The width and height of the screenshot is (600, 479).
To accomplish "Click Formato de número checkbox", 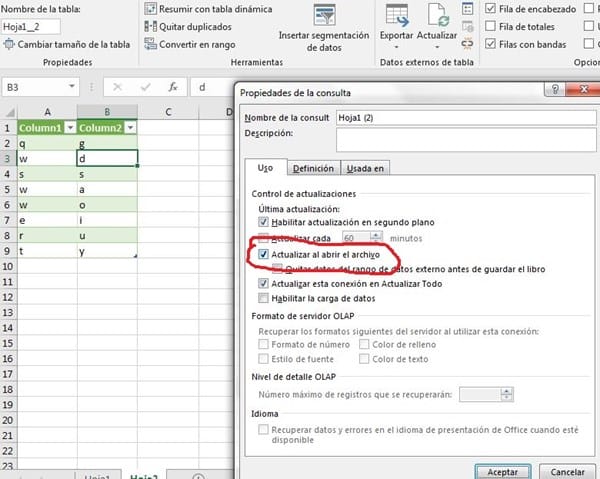I will tap(263, 344).
